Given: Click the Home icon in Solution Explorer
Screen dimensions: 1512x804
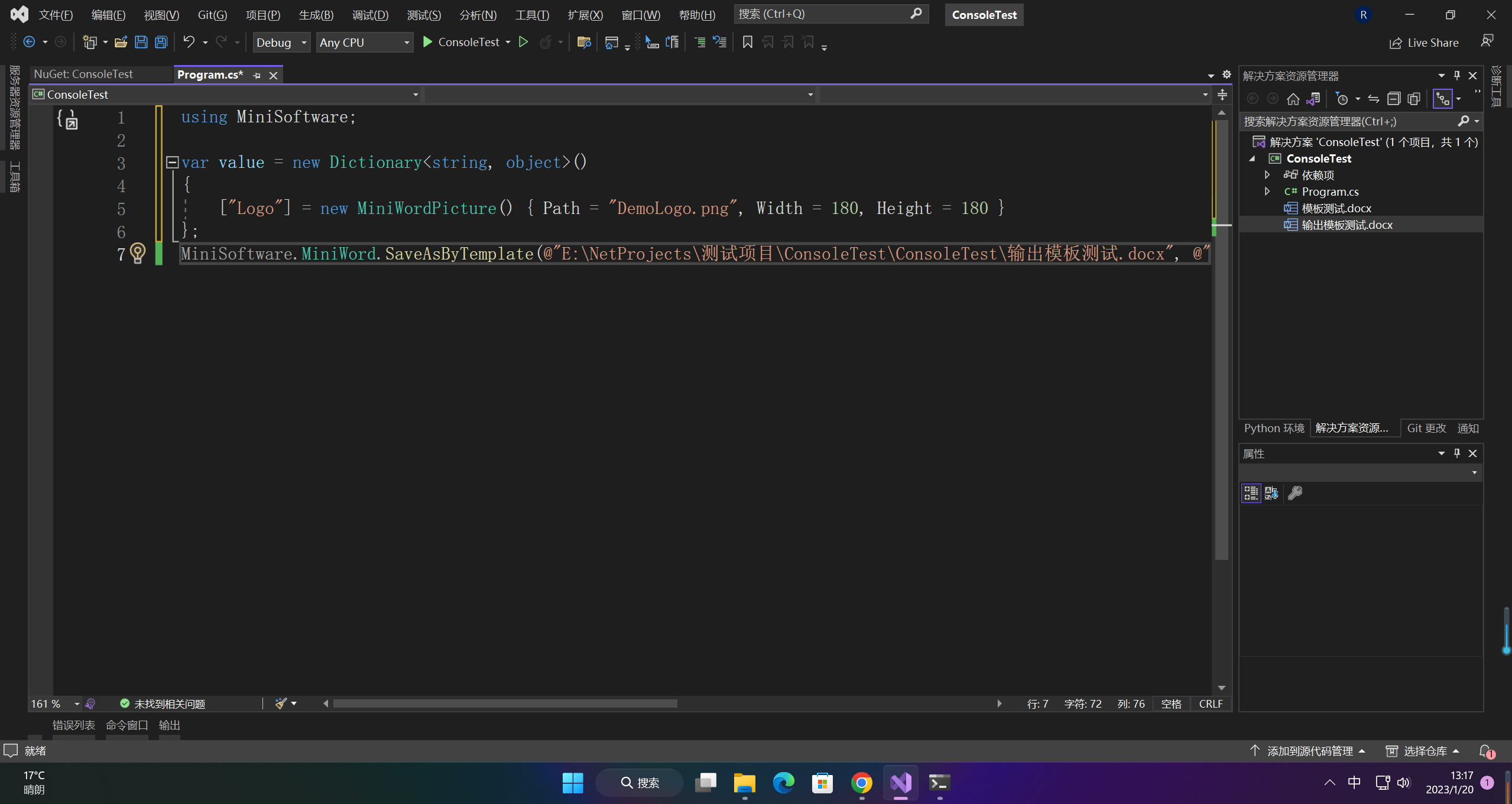Looking at the screenshot, I should (x=1293, y=99).
